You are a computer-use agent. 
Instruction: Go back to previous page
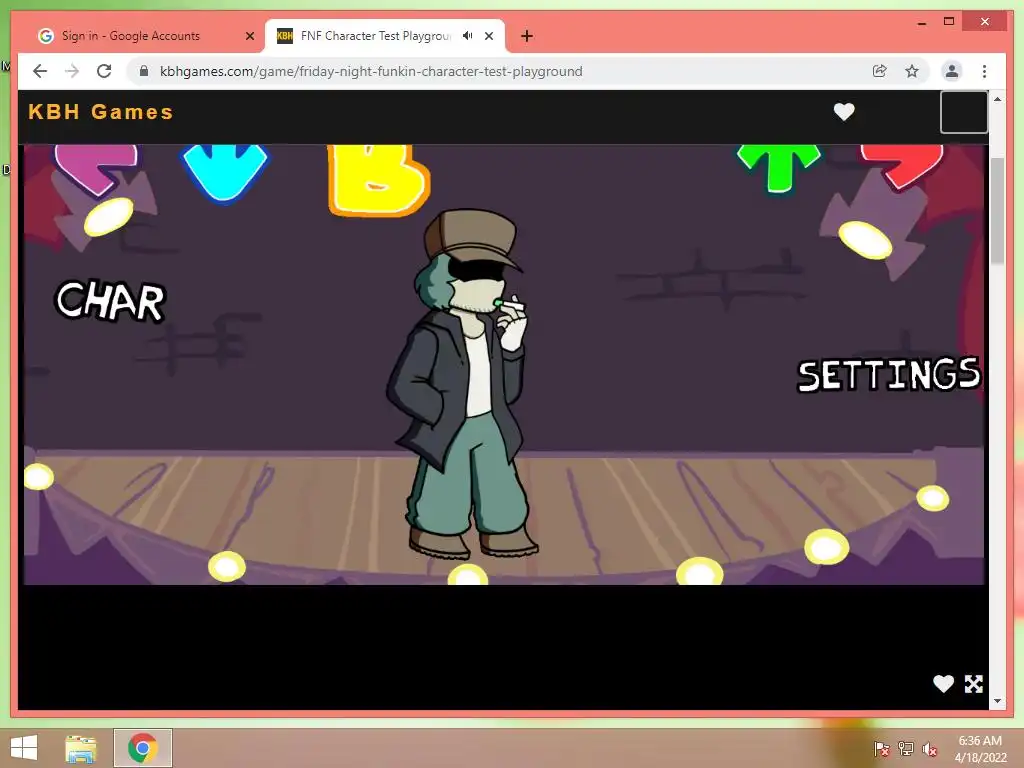[x=40, y=71]
